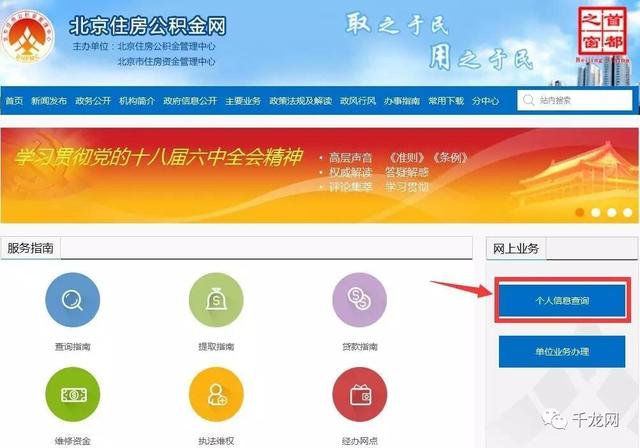Open the 提取指南 money bag icon
The image size is (640, 448).
(216, 299)
